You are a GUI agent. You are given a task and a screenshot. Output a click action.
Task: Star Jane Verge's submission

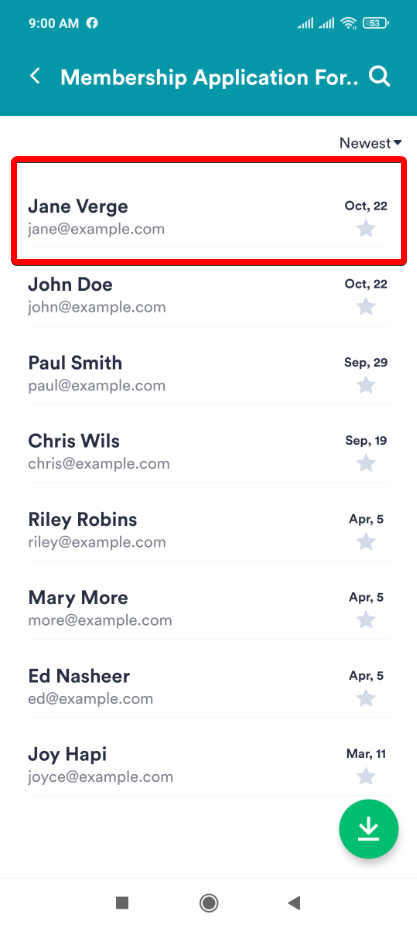pyautogui.click(x=366, y=228)
